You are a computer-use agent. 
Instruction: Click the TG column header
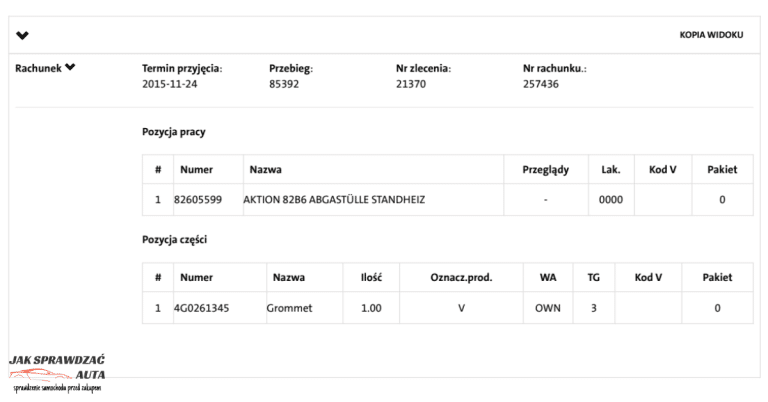(593, 277)
